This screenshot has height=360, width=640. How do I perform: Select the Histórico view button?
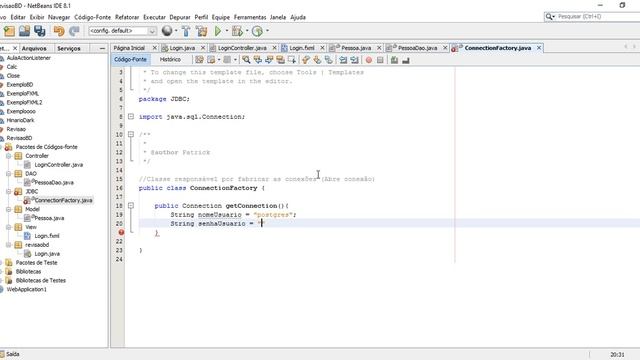pos(170,60)
